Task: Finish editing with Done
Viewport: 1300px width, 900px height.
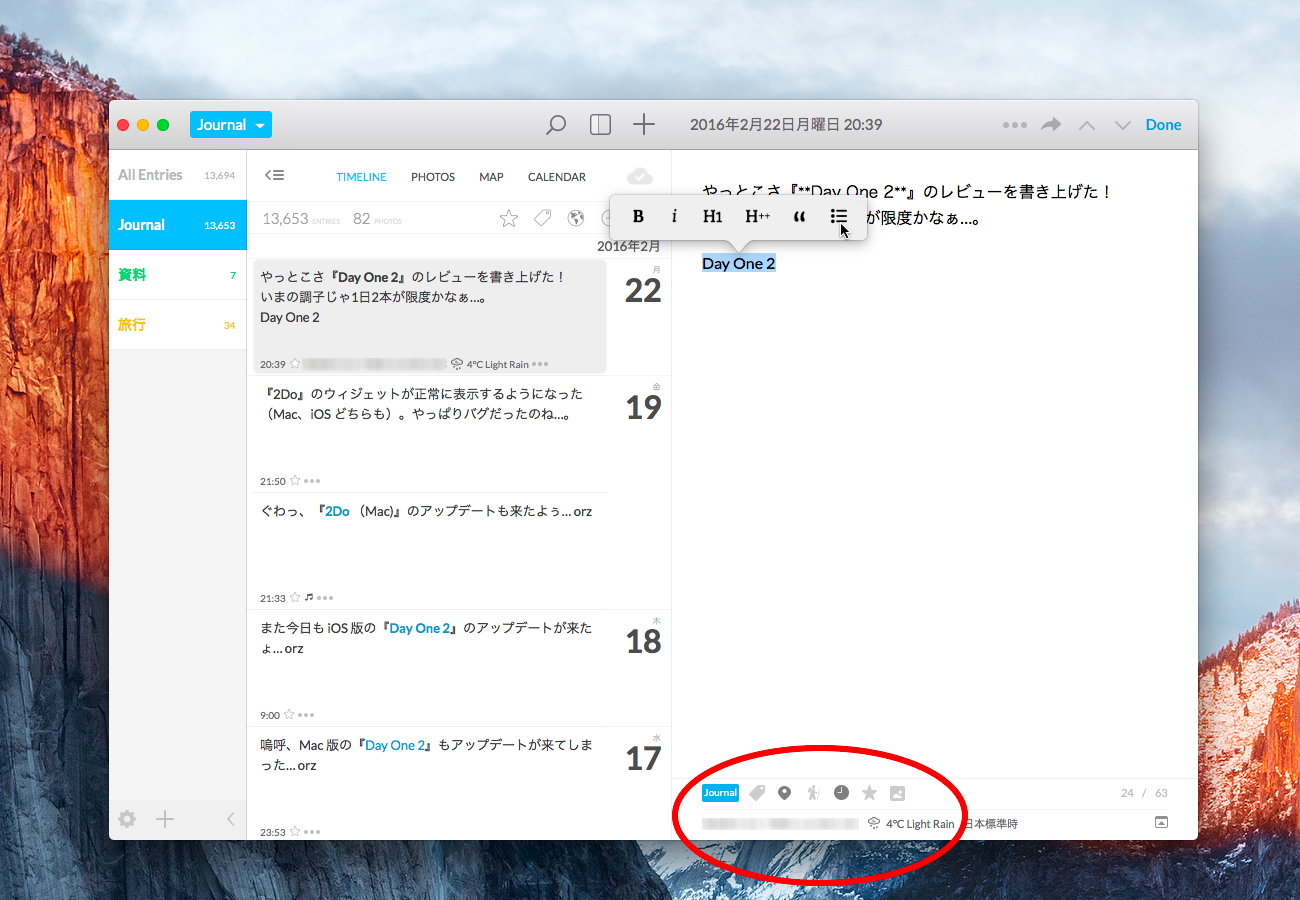Action: [1163, 125]
